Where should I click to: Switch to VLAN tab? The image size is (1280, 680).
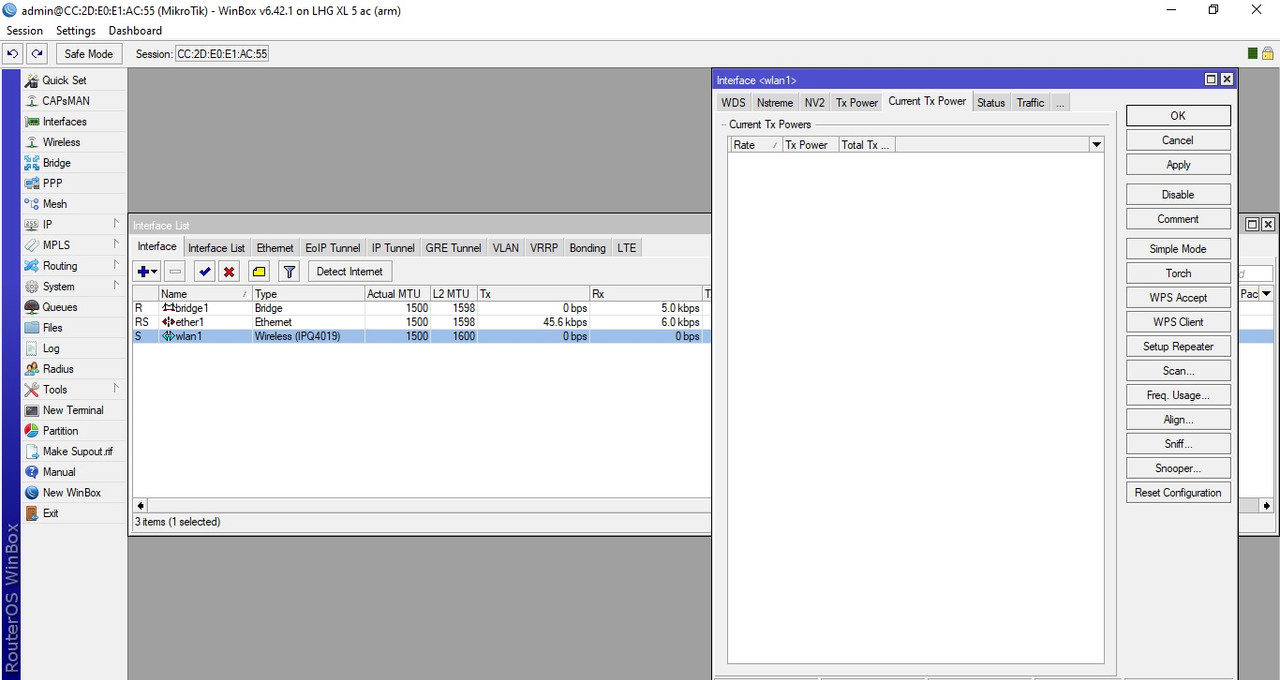click(506, 248)
